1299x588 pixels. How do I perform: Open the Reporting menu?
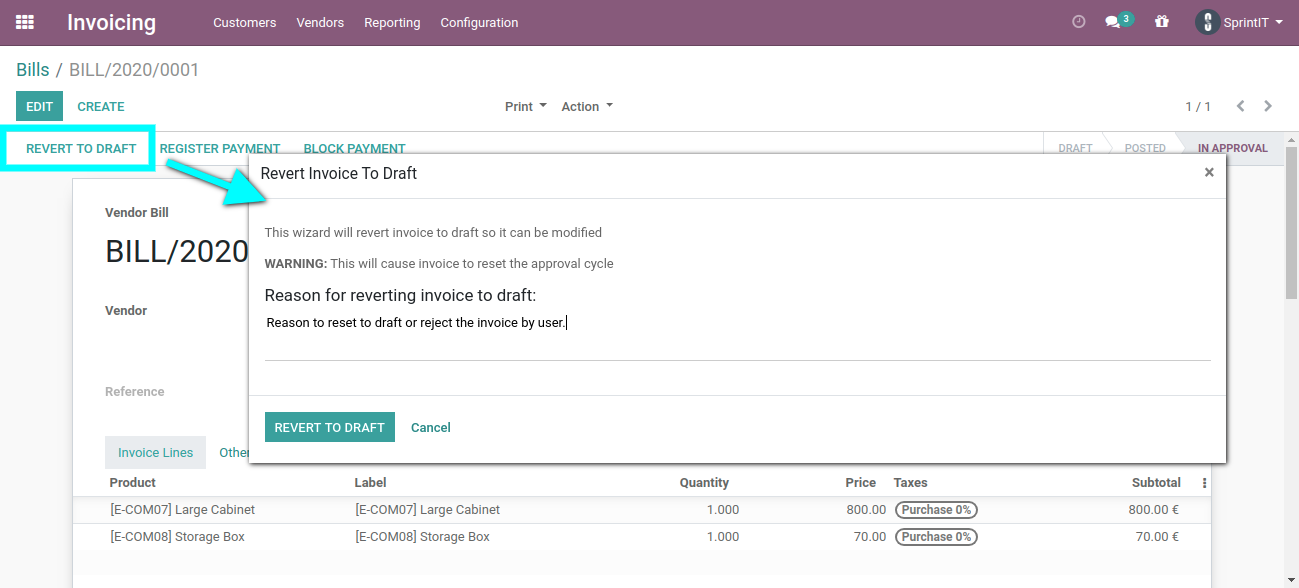pos(392,22)
